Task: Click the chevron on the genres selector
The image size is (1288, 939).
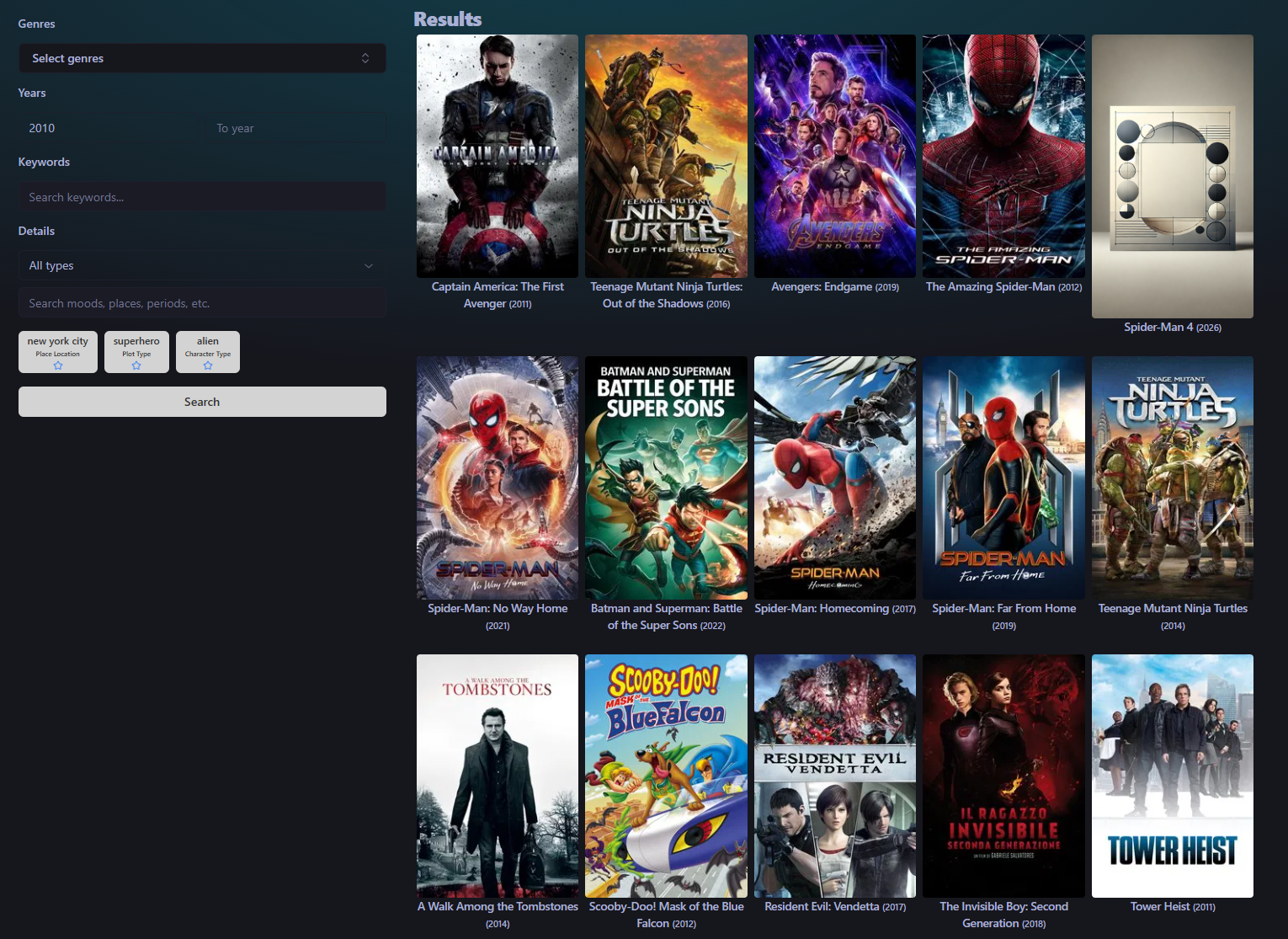Action: pos(365,58)
